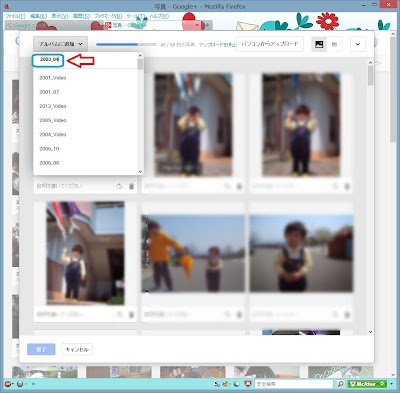
Task: Open the Firefox ファイル menu
Action: click(x=15, y=16)
